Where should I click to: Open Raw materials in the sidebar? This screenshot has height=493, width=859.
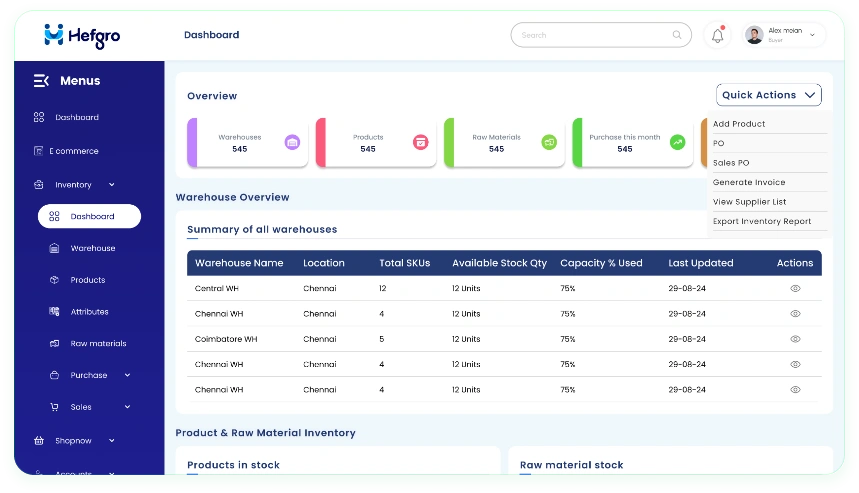[98, 343]
